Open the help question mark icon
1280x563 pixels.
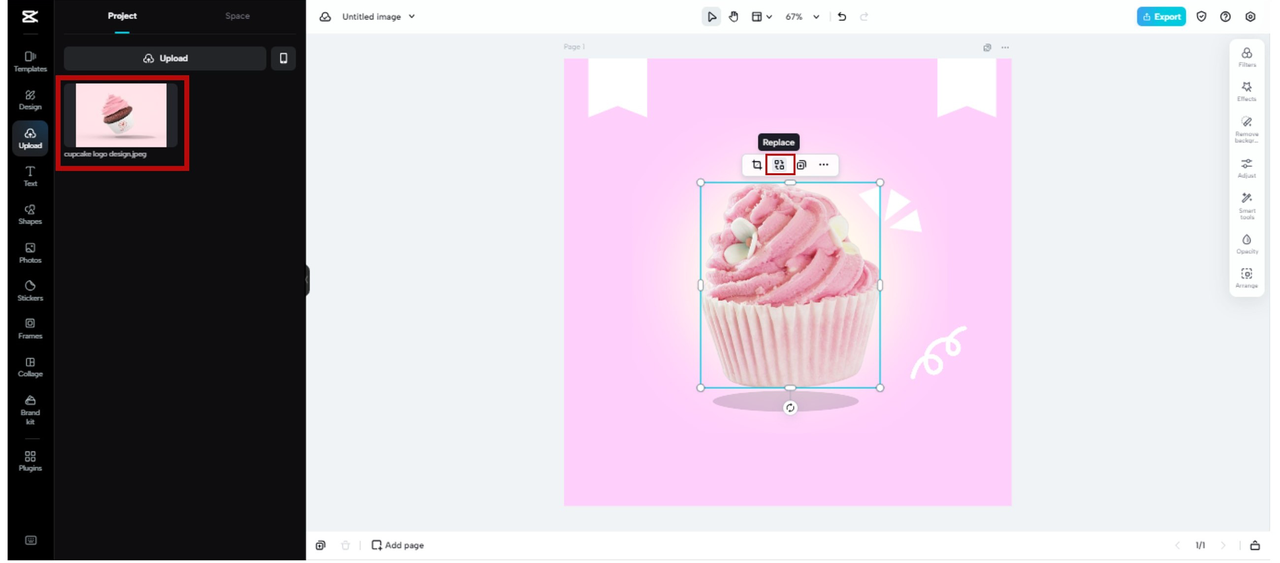pyautogui.click(x=1225, y=17)
